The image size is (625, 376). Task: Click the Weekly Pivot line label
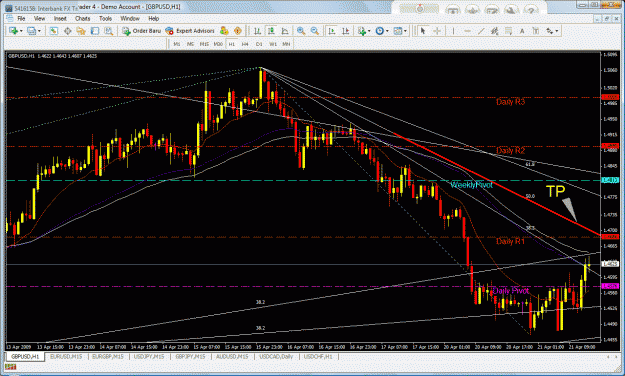click(x=472, y=185)
